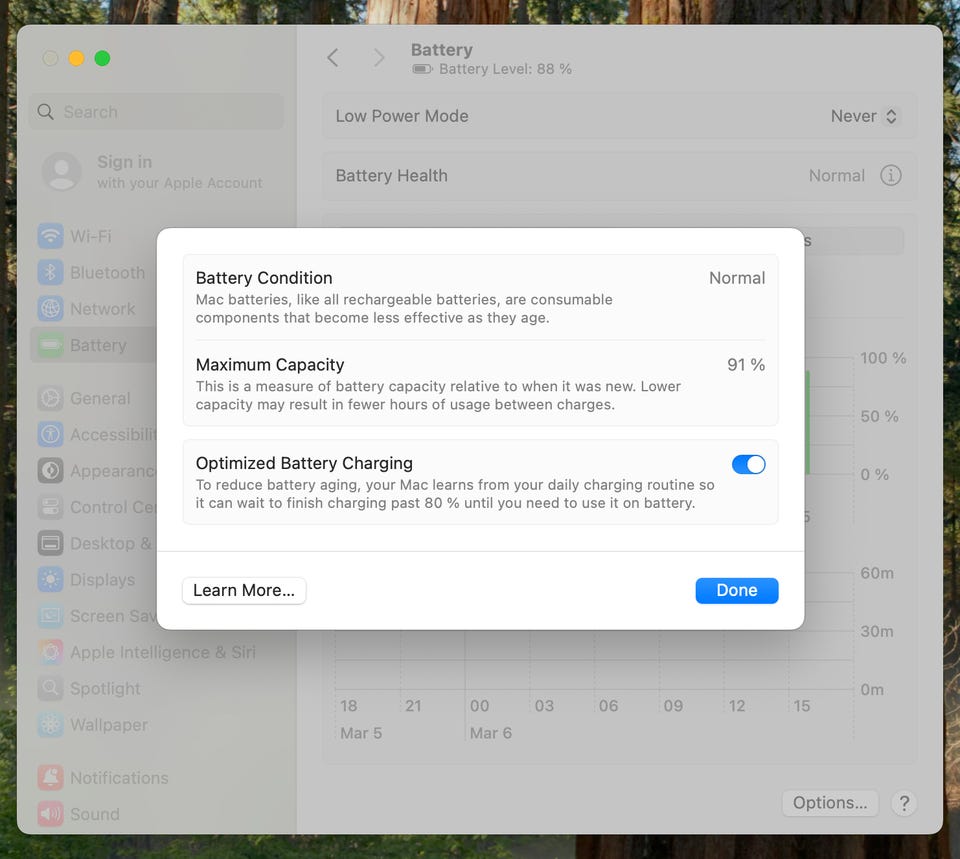960x859 pixels.
Task: Select the Desktop & Dock icon
Action: coord(50,543)
